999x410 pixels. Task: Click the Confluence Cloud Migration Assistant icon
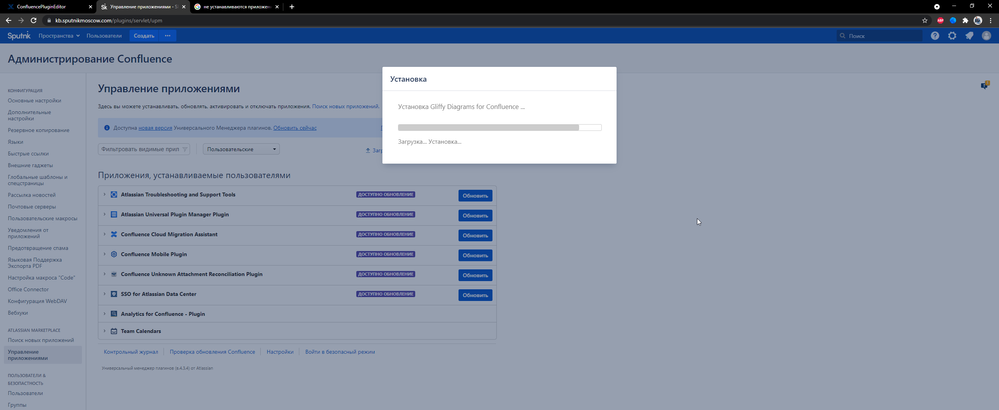114,234
